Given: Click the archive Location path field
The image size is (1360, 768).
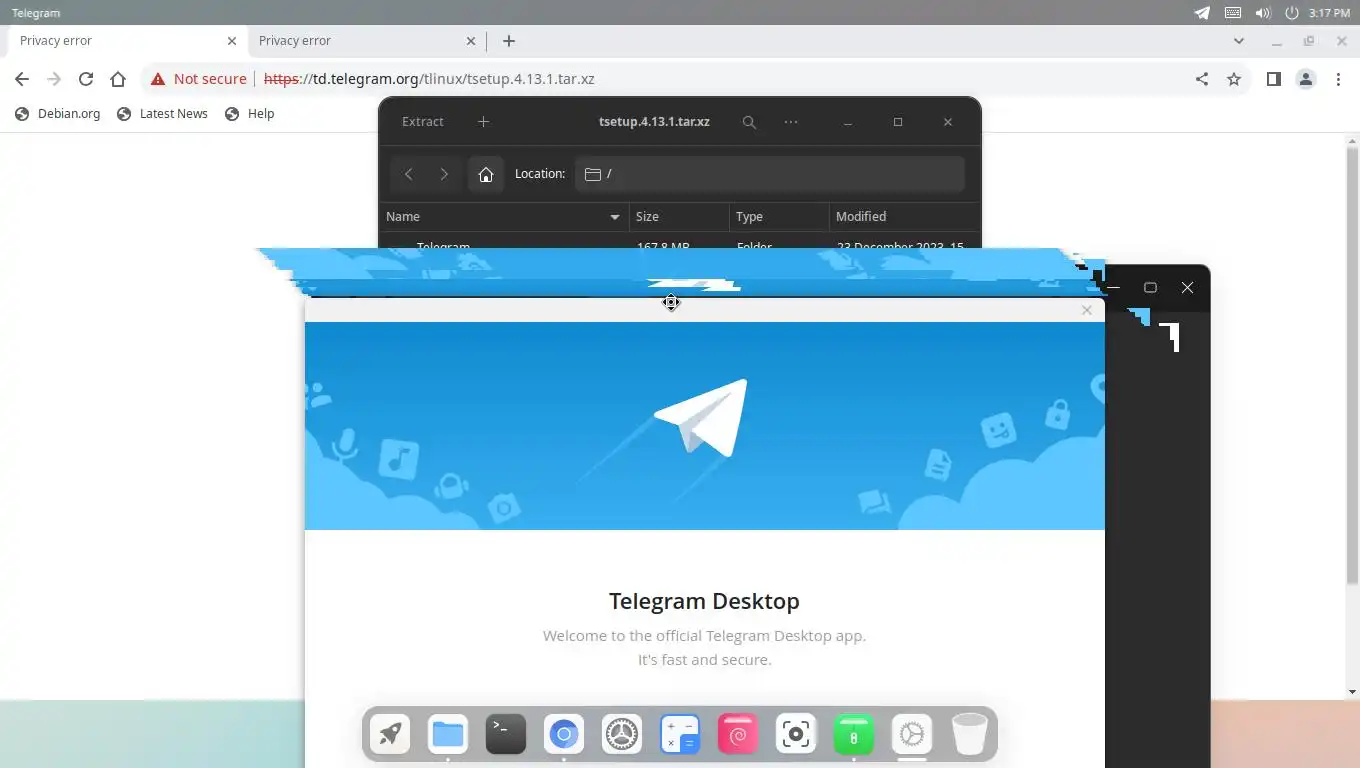Looking at the screenshot, I should pos(769,174).
